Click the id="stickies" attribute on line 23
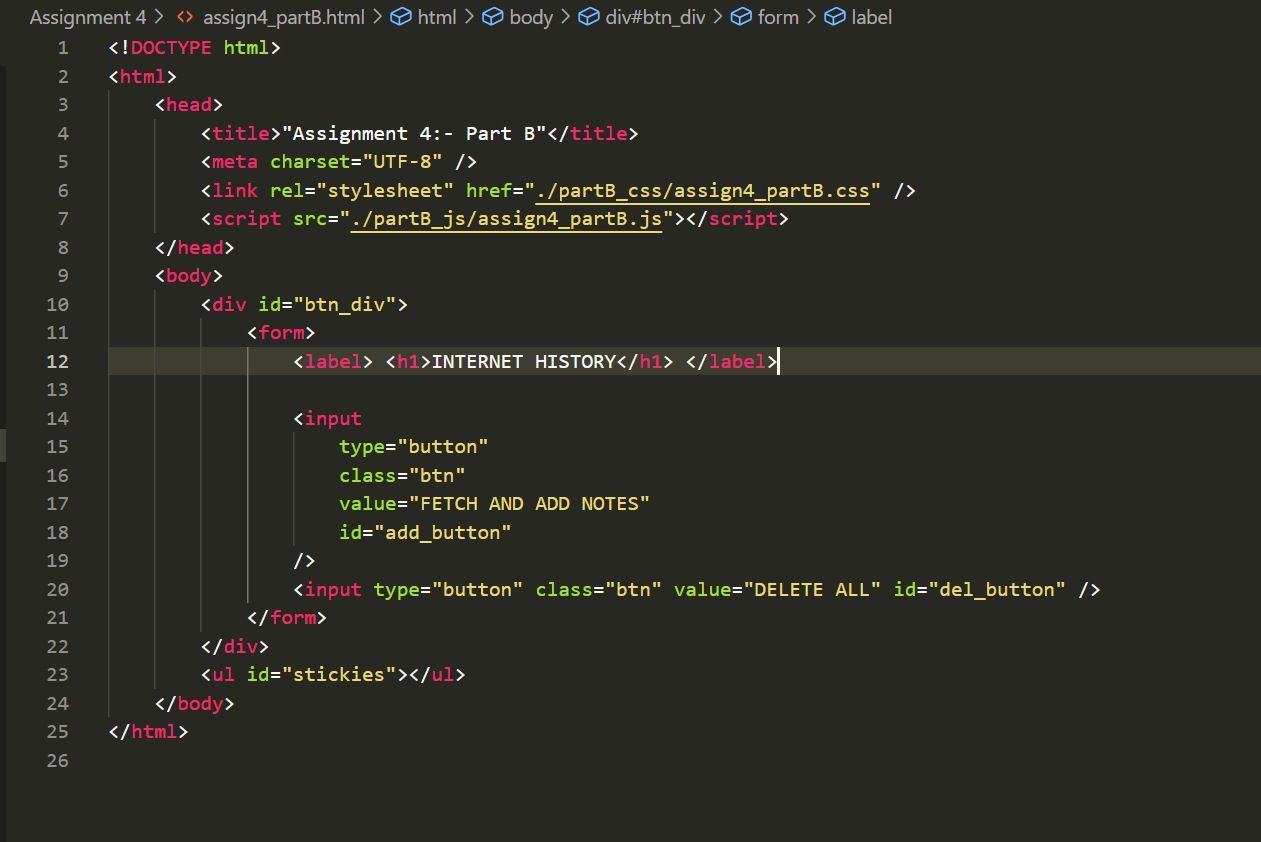Image resolution: width=1261 pixels, height=842 pixels. [320, 674]
